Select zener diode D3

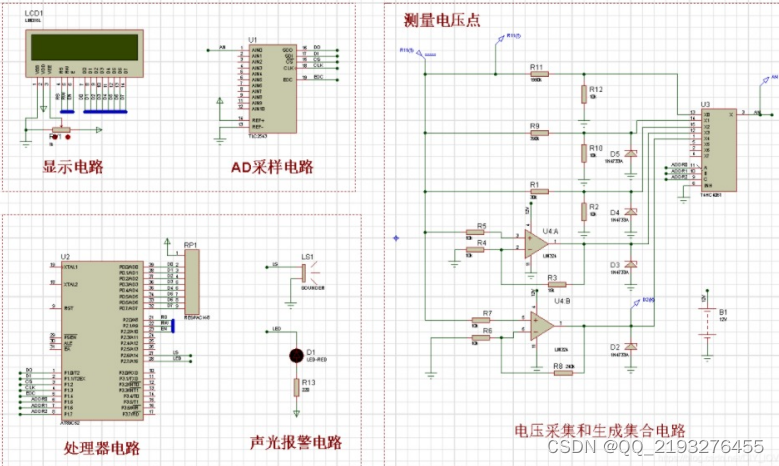(631, 264)
